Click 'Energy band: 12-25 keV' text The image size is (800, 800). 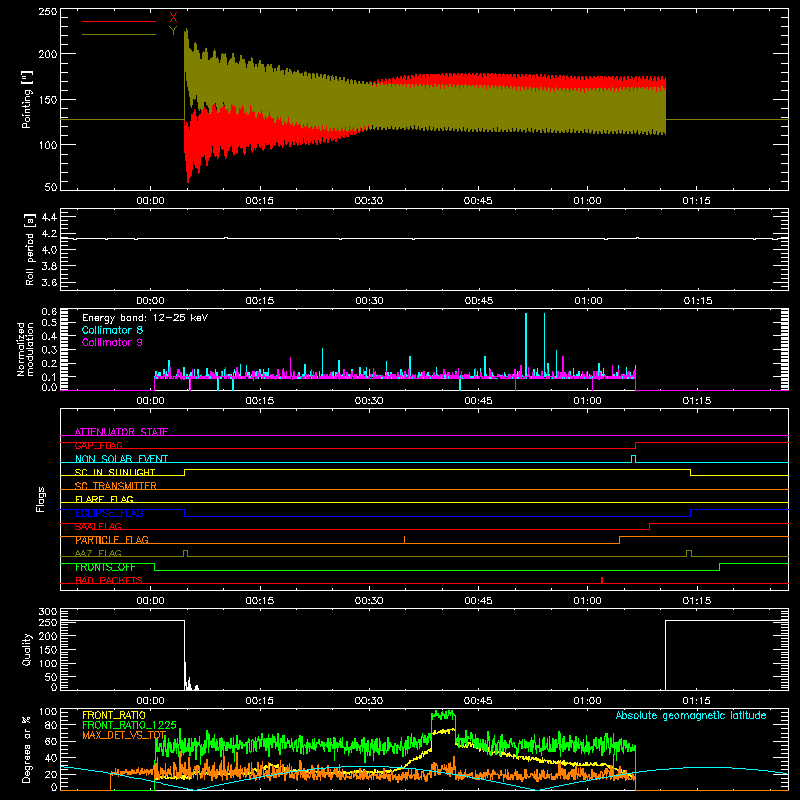click(x=145, y=318)
